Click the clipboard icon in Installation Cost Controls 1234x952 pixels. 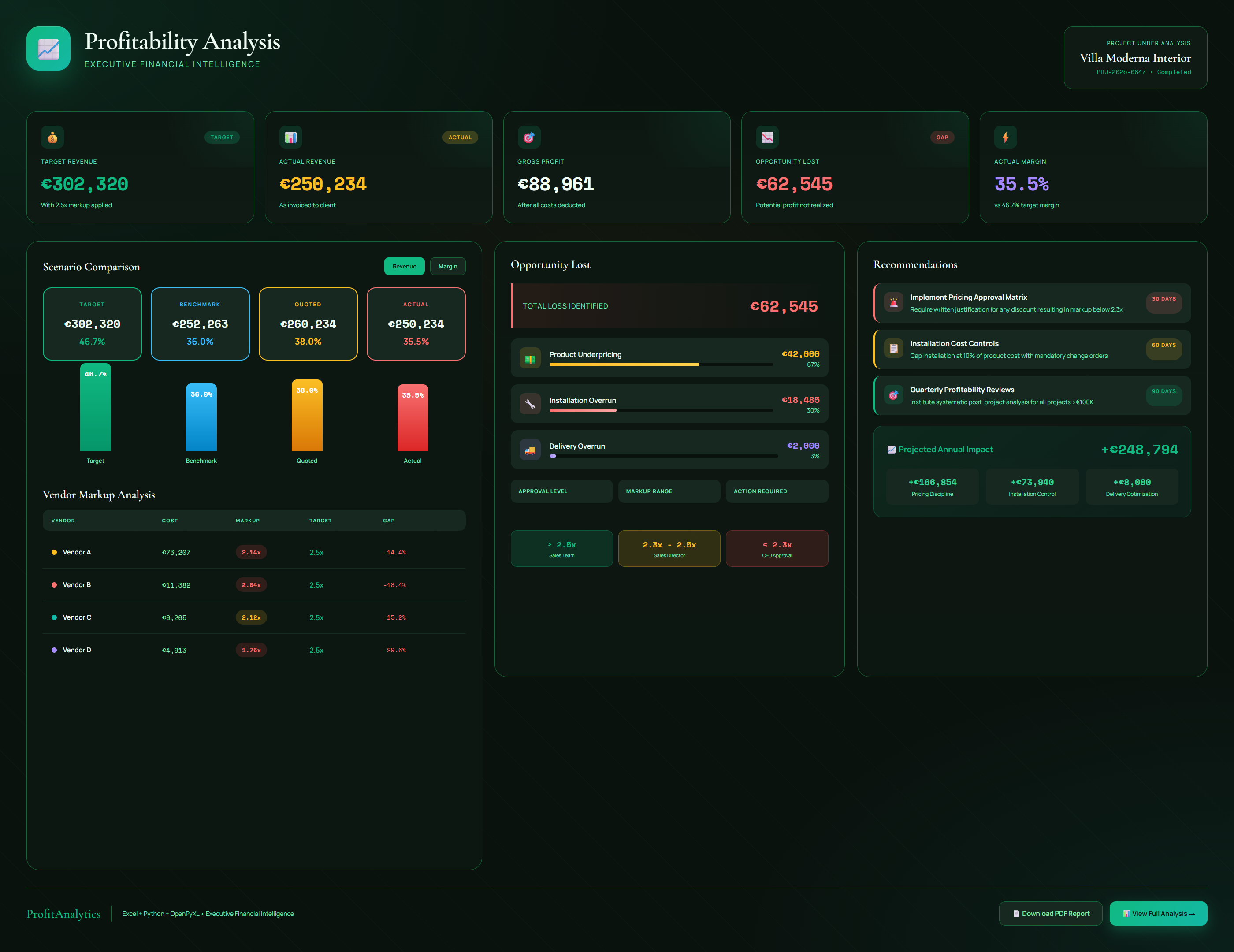click(893, 349)
